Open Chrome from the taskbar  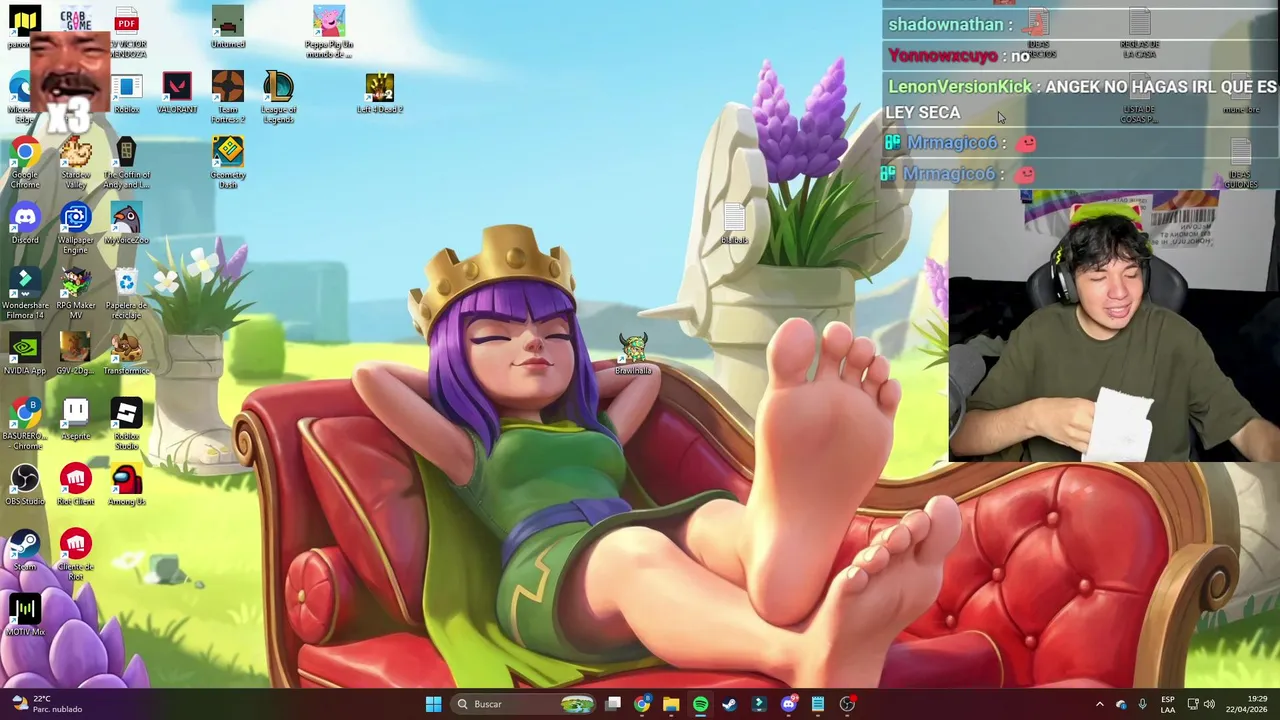click(x=642, y=704)
